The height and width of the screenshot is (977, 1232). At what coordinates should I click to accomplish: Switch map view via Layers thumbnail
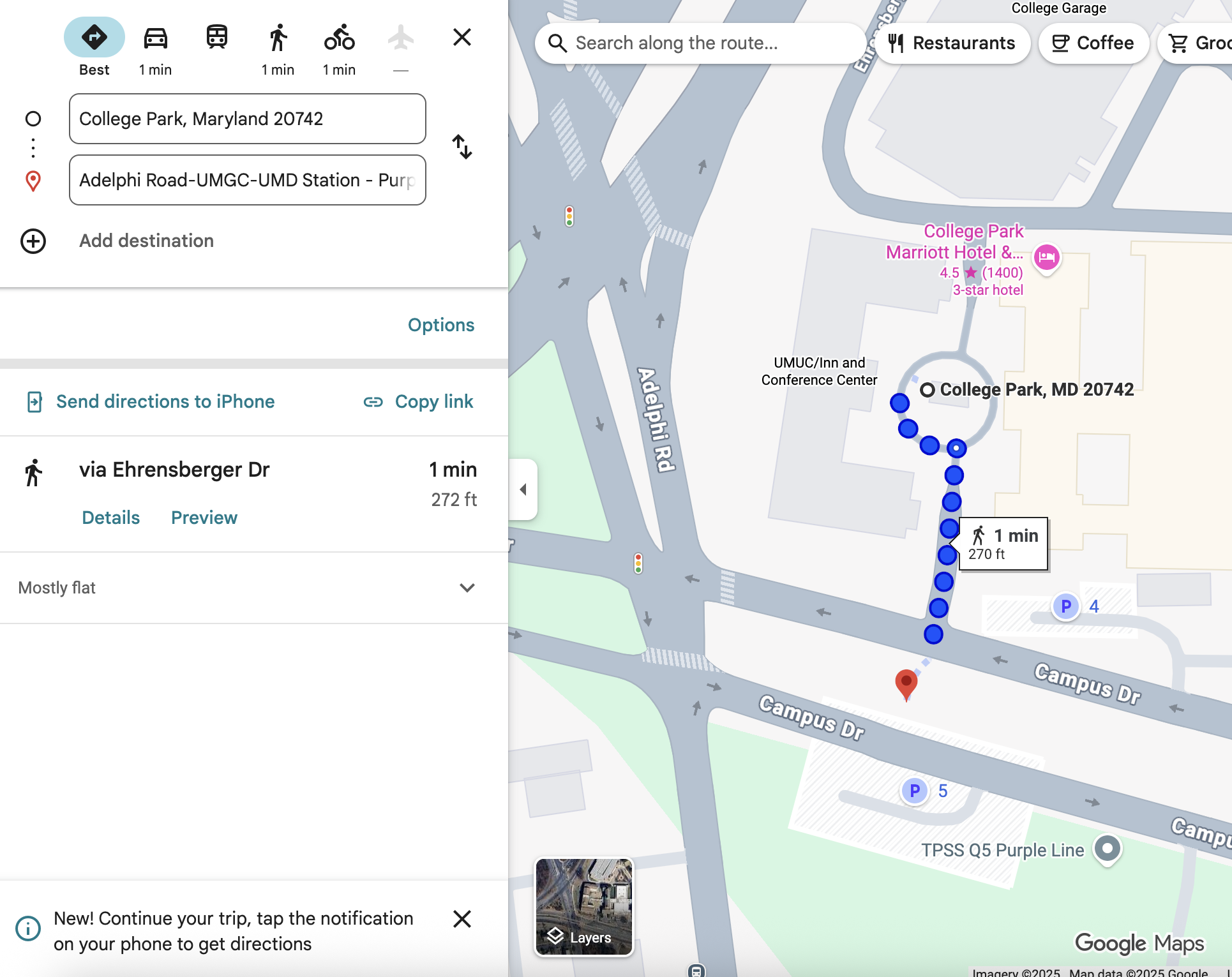point(583,906)
